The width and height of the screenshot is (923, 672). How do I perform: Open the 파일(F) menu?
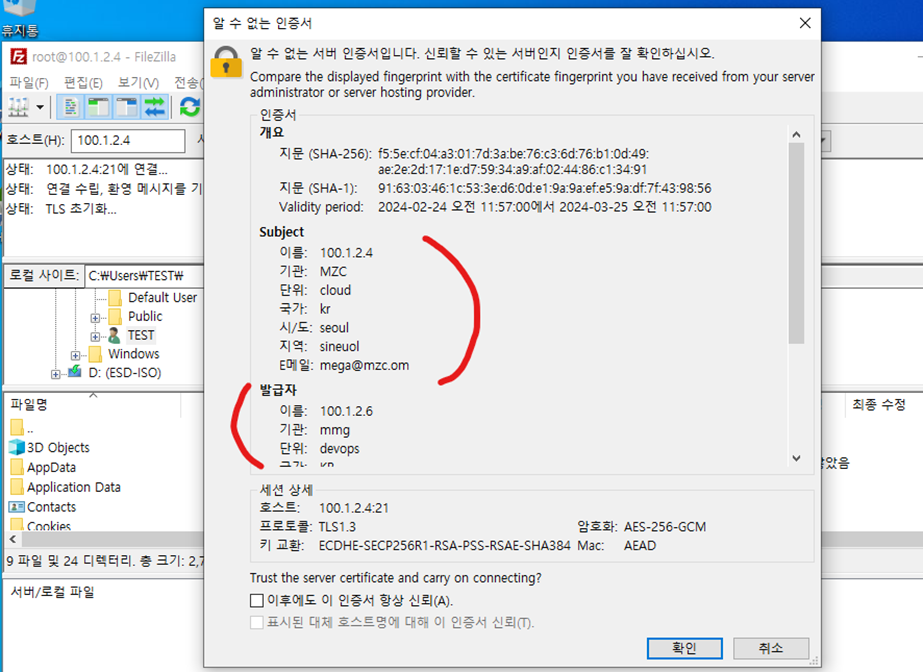(29, 83)
